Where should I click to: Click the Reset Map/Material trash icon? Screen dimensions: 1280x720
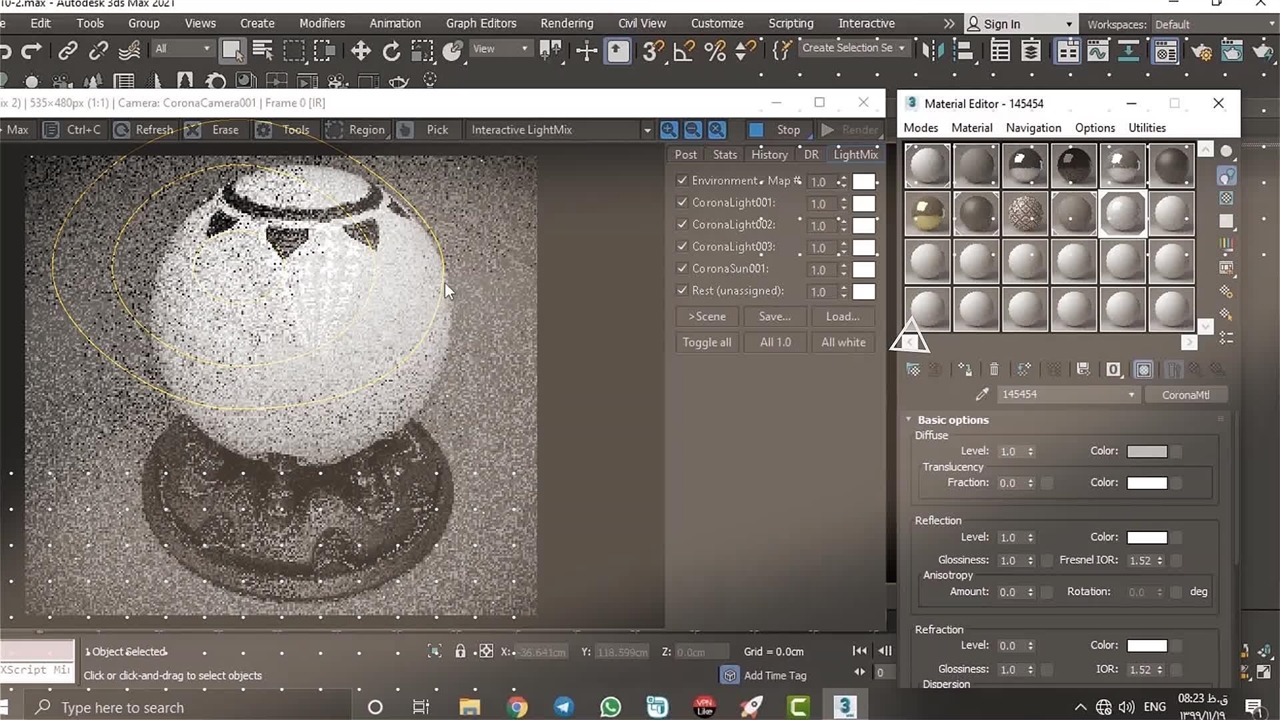tap(994, 370)
